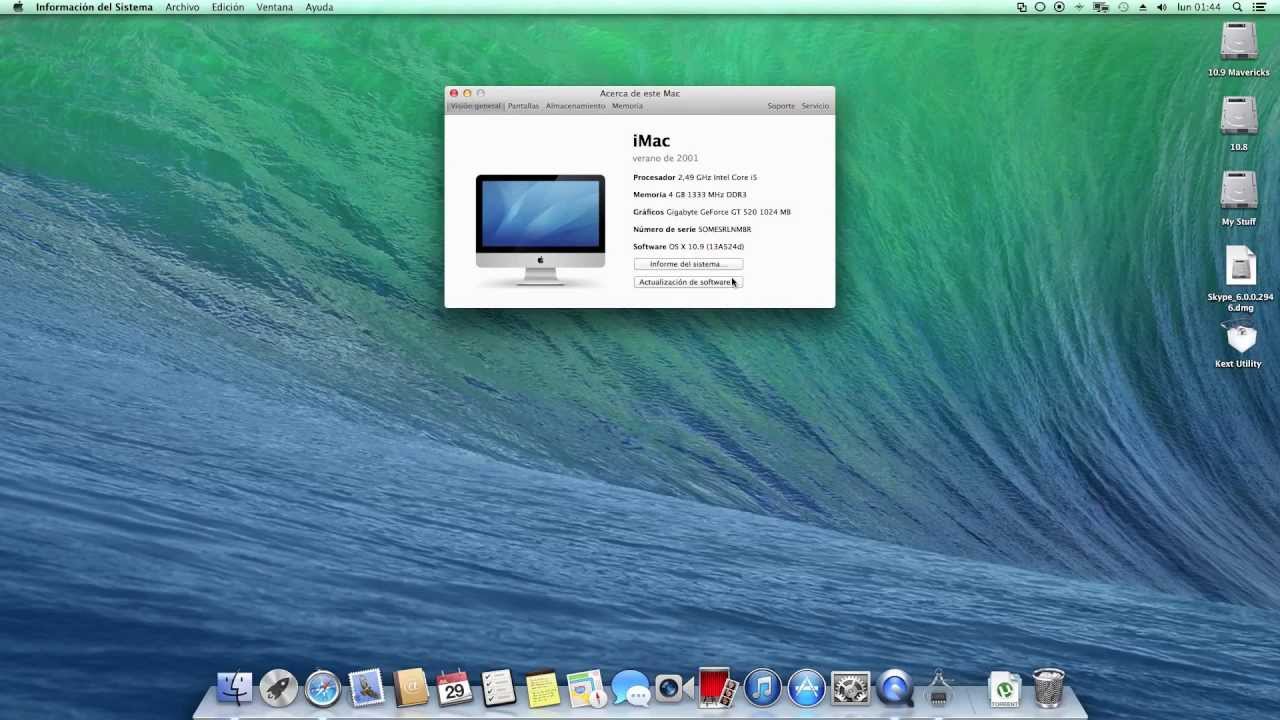Open the App Store Dock icon
Screen dimensions: 1280x720
tap(806, 688)
